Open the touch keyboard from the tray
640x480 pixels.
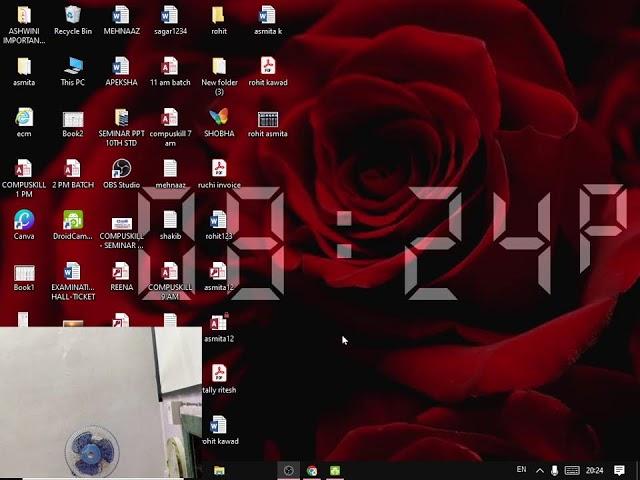coord(572,471)
